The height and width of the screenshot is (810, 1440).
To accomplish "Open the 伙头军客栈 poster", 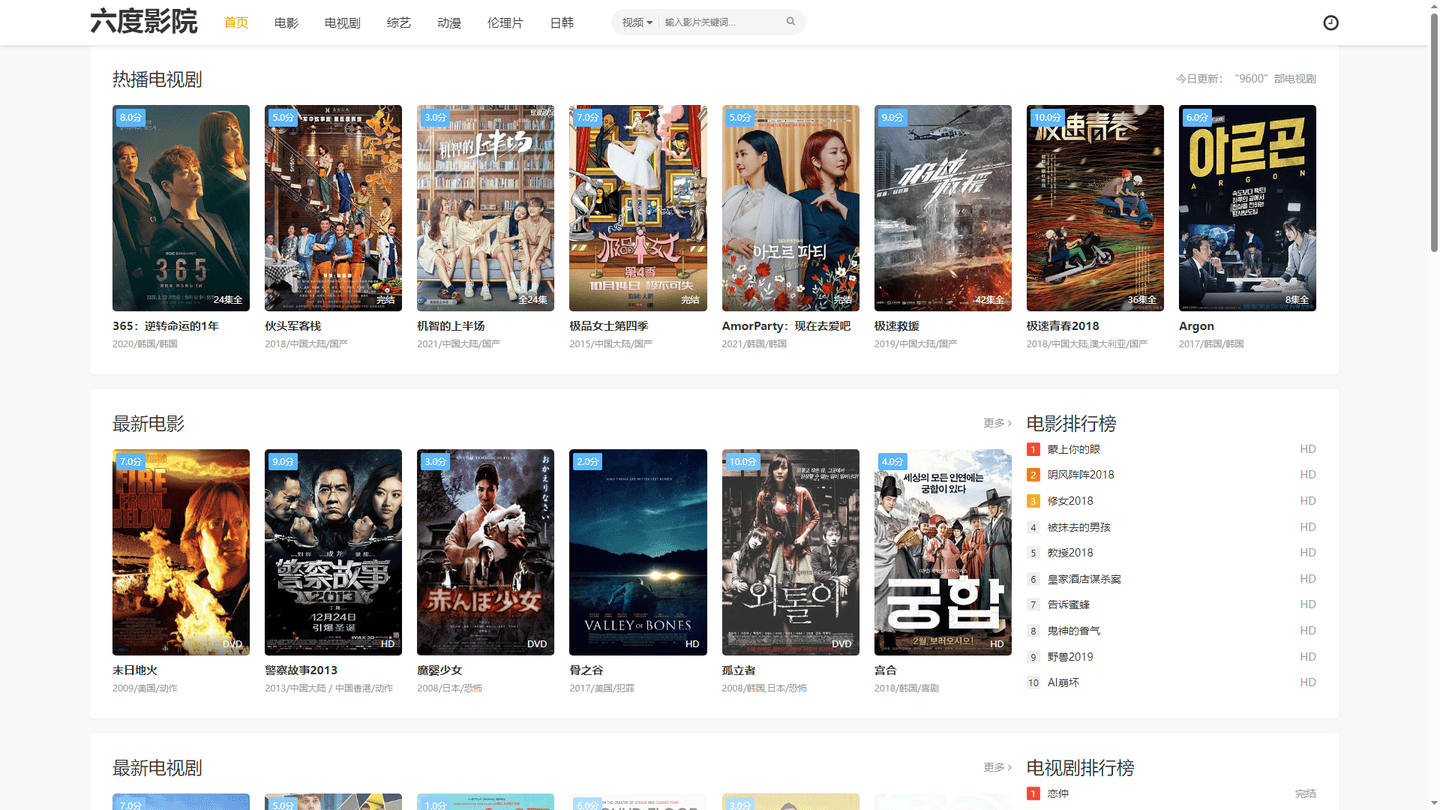I will 333,208.
